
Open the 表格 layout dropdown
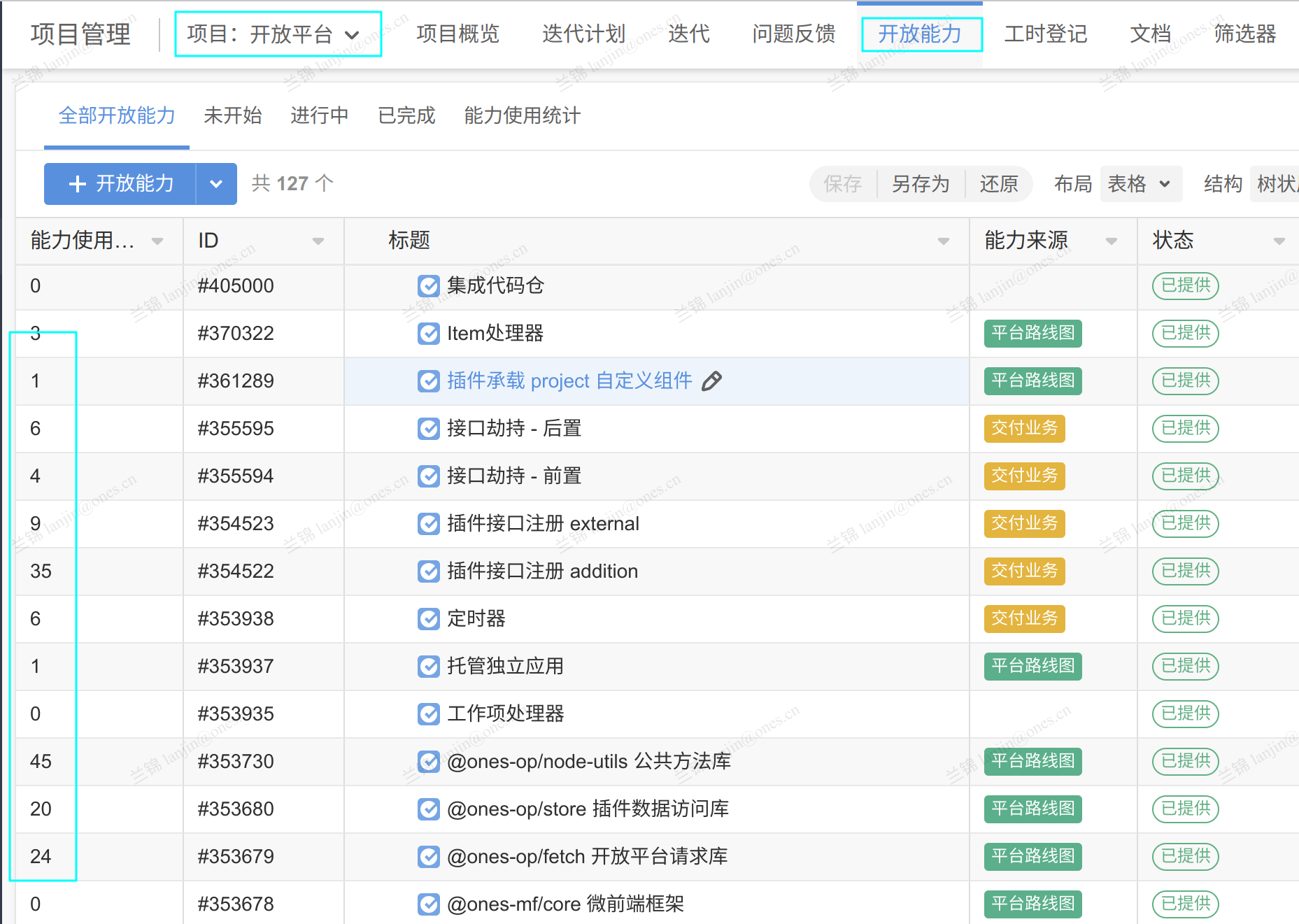(1141, 184)
